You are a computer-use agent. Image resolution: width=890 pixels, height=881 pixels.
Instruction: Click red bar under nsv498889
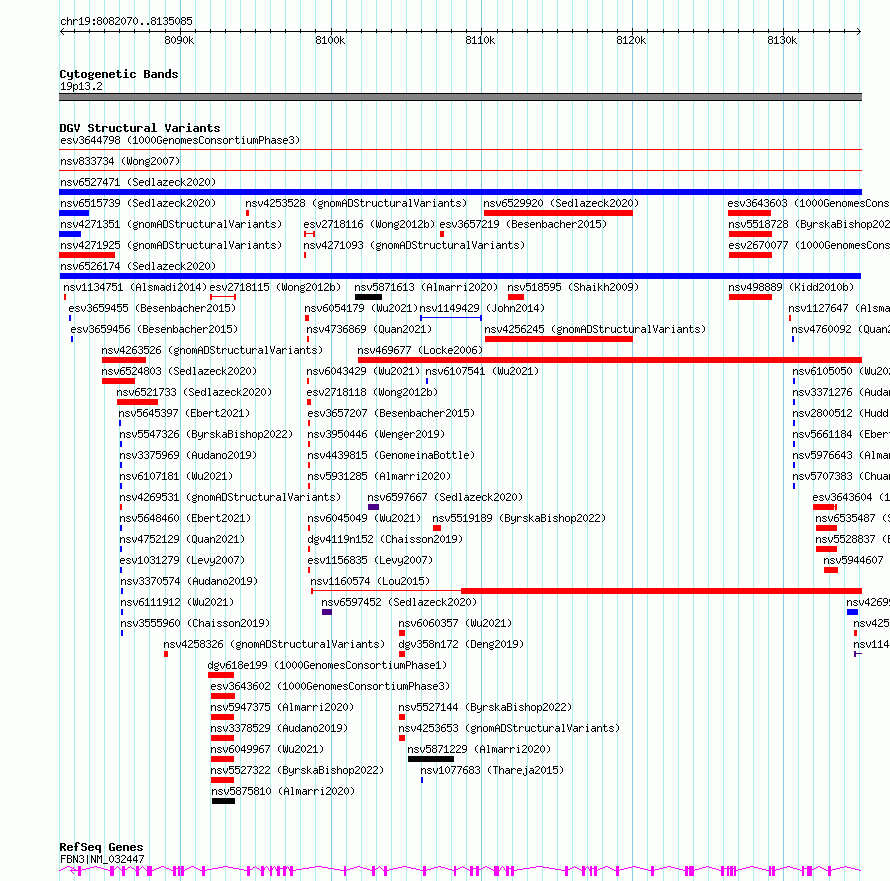pos(750,297)
